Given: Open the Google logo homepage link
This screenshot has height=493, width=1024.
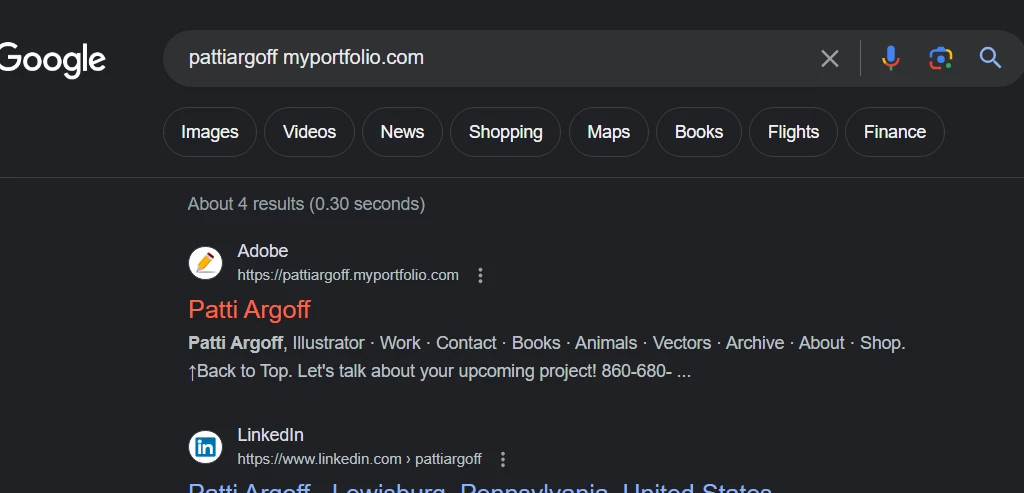Looking at the screenshot, I should point(52,60).
